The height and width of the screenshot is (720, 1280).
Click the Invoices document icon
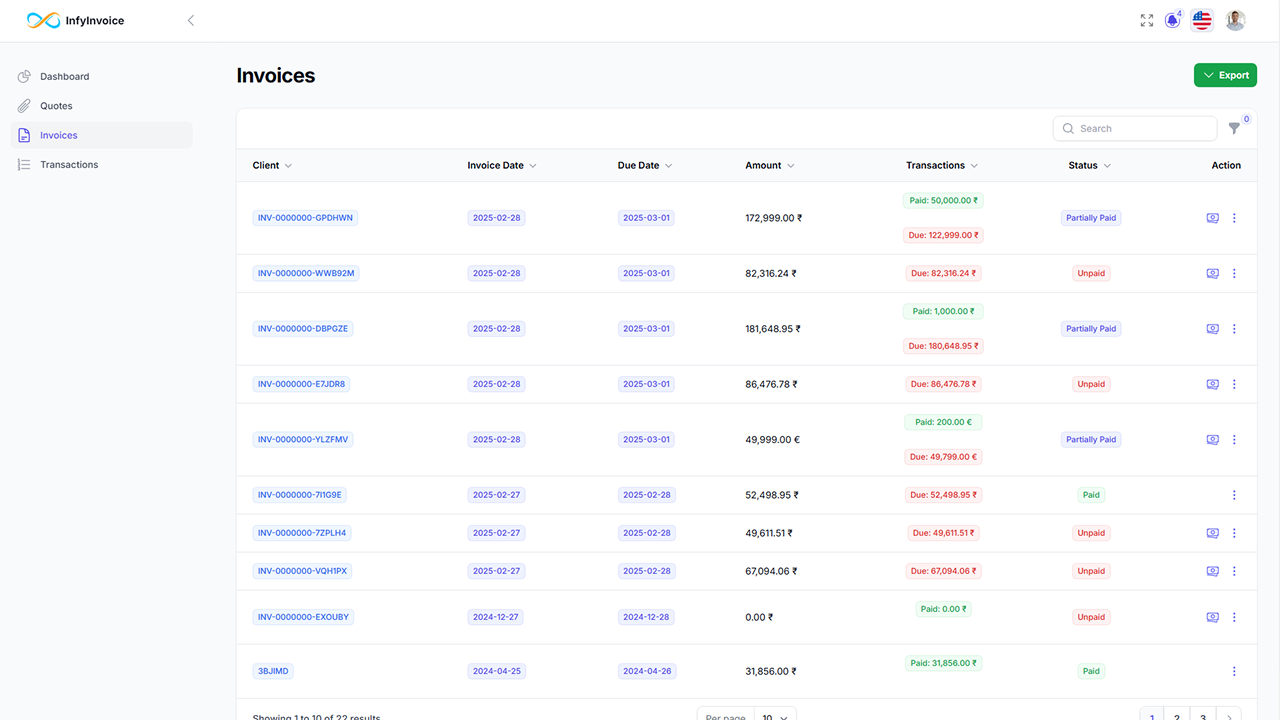[23, 134]
